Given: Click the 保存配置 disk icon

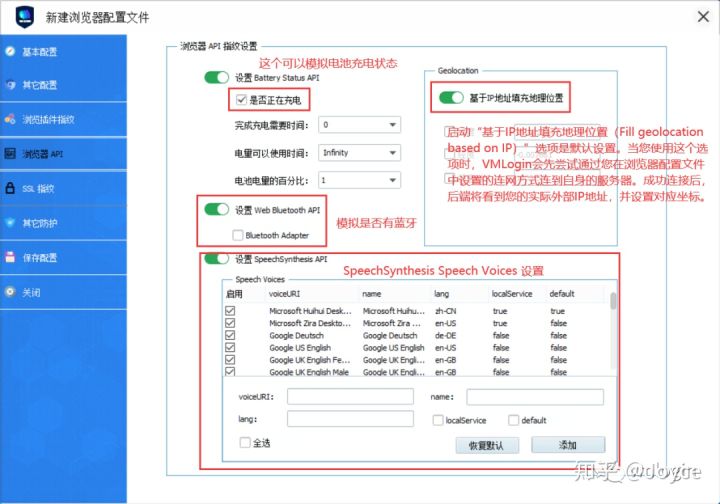Looking at the screenshot, I should pos(10,258).
